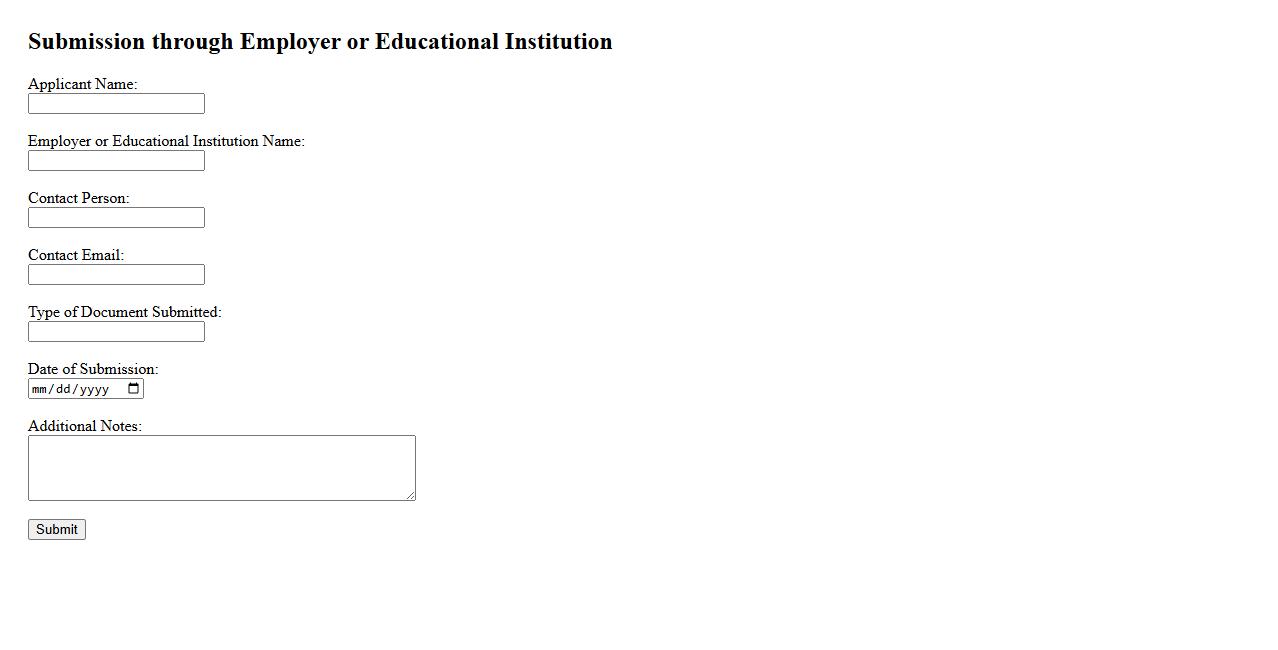Image resolution: width=1278 pixels, height=650 pixels.
Task: Focus the Employer or Educational Institution Name input
Action: point(116,161)
